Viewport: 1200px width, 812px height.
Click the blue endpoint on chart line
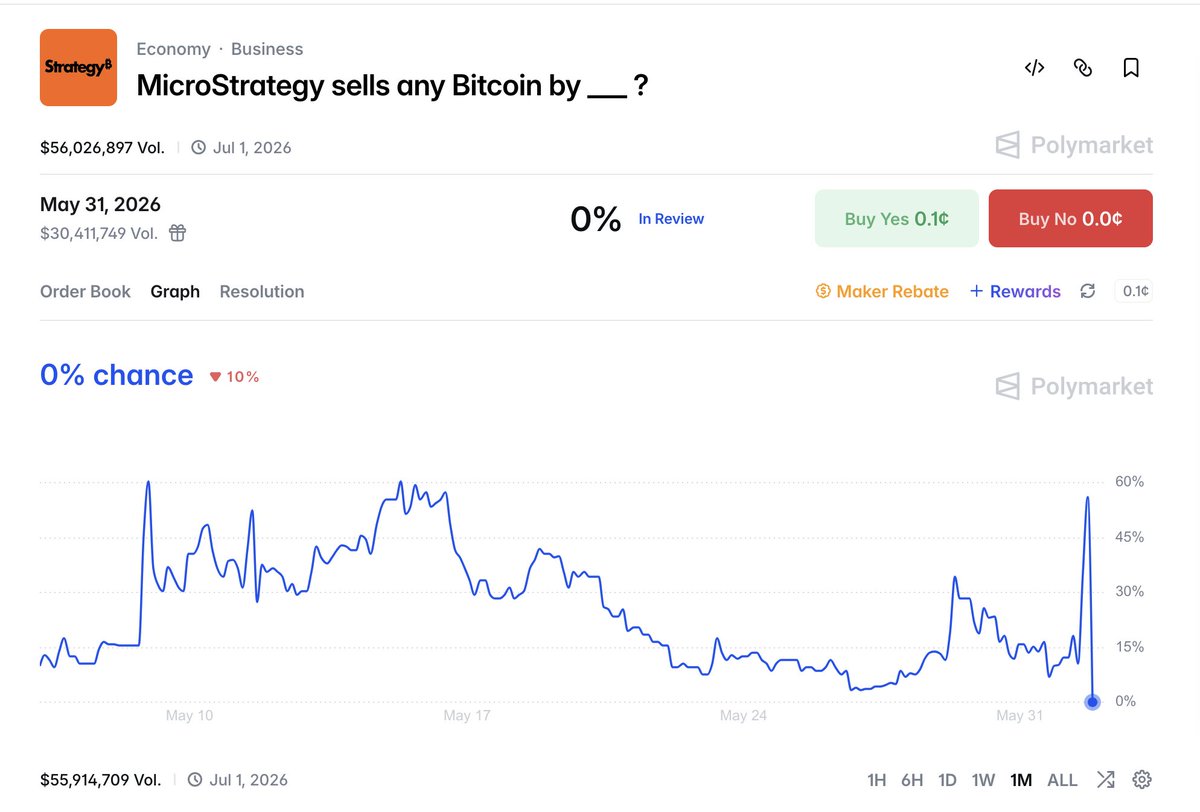(1092, 702)
